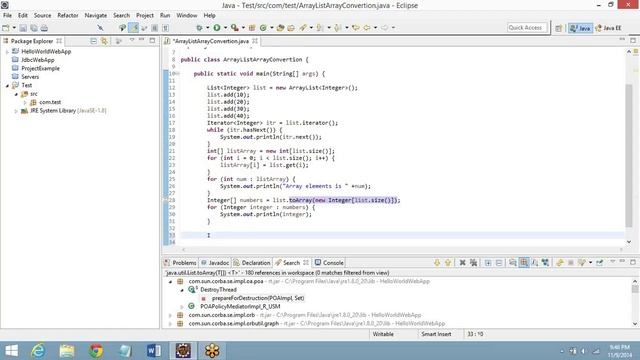The width and height of the screenshot is (640, 360).
Task: Click the Back navigation arrow in toolbar
Action: click(x=367, y=28)
